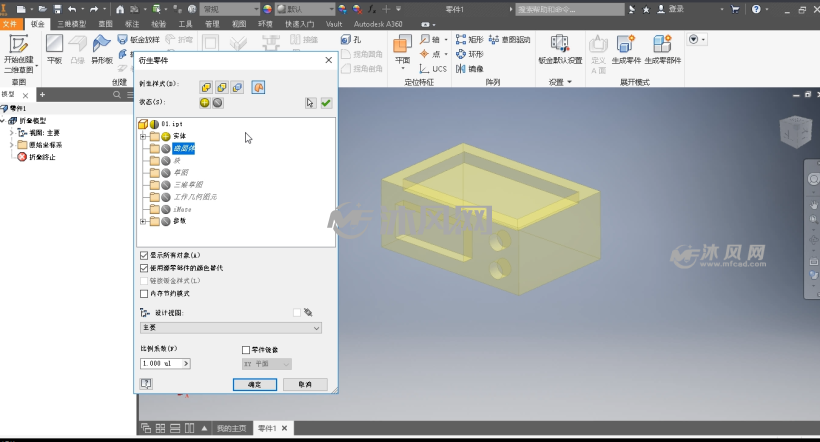
Task: Enable the 内存节约模式 checkbox
Action: point(144,293)
